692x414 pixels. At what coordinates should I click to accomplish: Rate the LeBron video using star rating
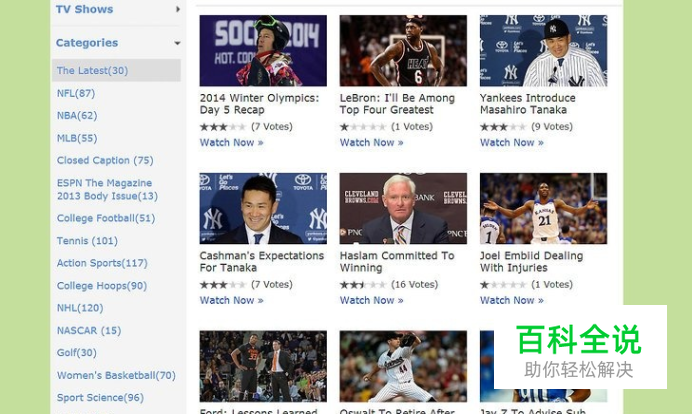363,127
